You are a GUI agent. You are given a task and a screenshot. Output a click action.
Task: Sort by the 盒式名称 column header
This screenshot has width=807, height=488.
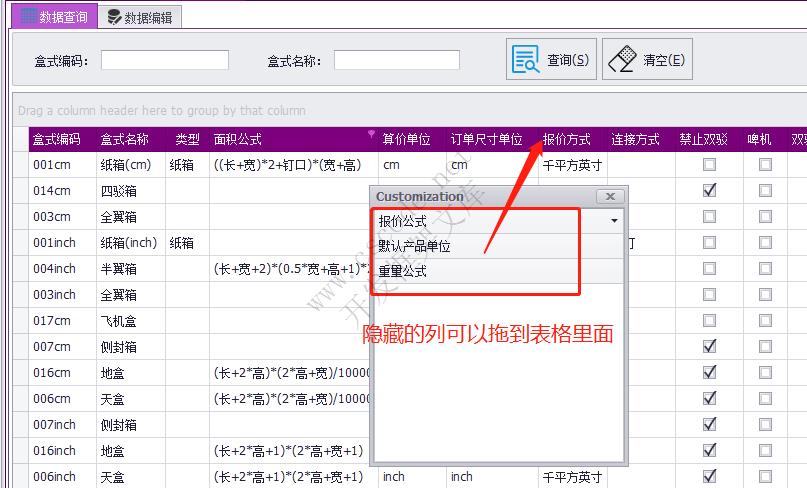coord(131,140)
